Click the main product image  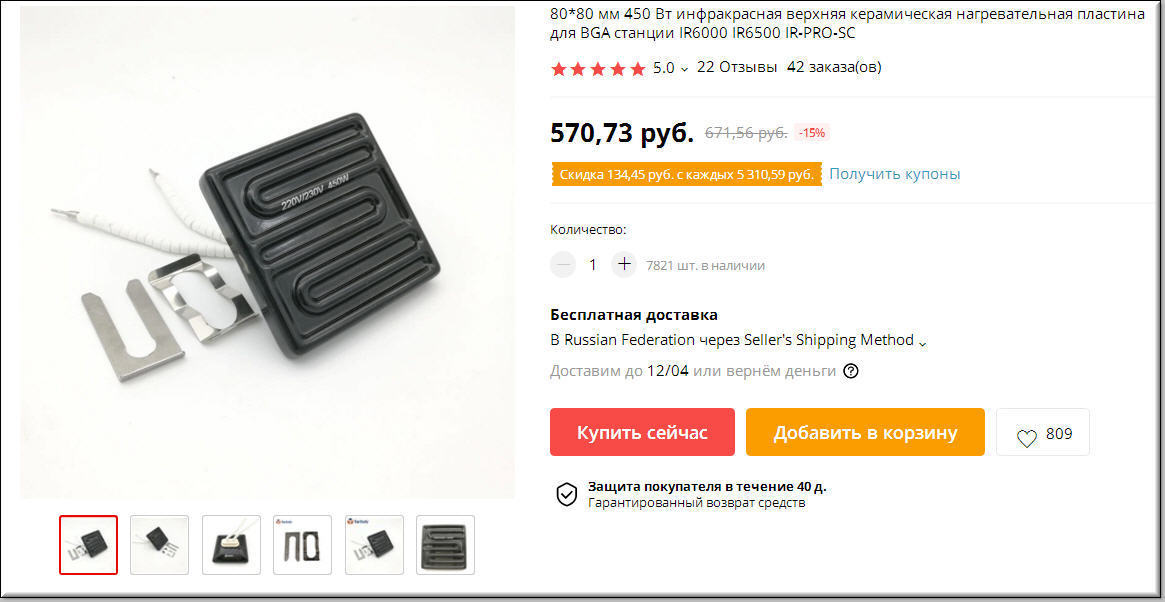pos(267,253)
